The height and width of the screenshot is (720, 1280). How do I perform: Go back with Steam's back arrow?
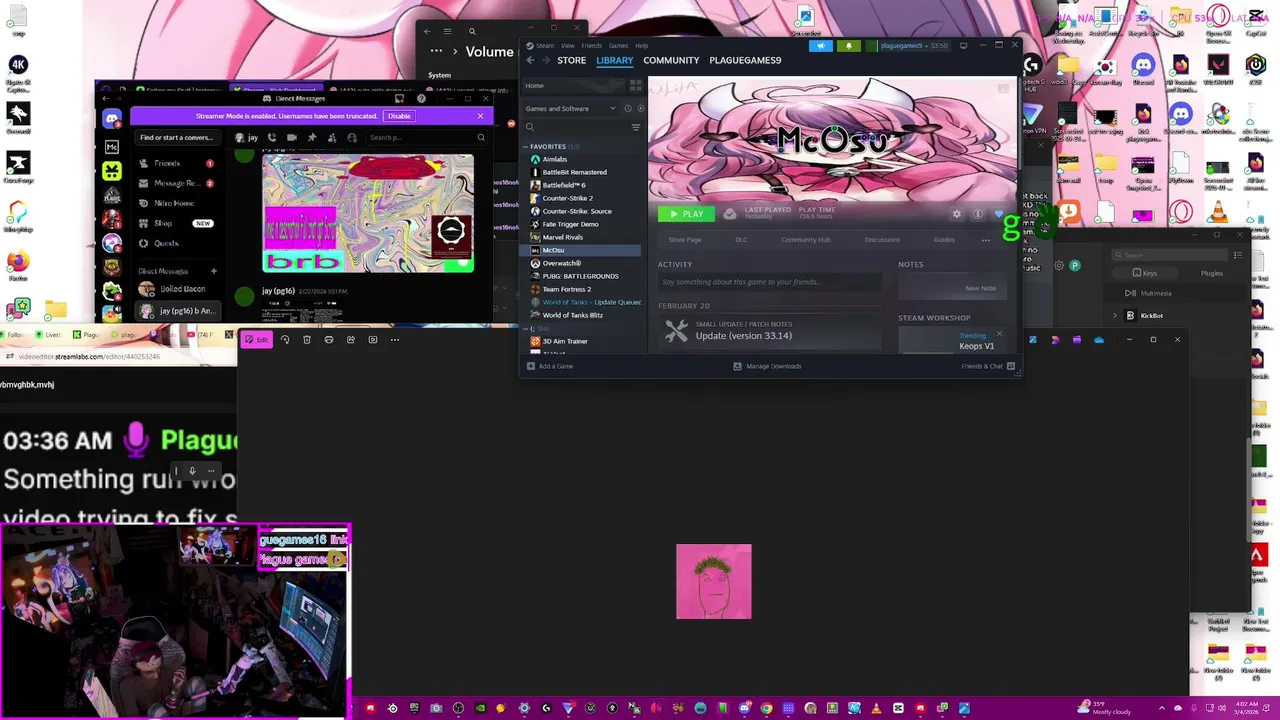click(530, 60)
